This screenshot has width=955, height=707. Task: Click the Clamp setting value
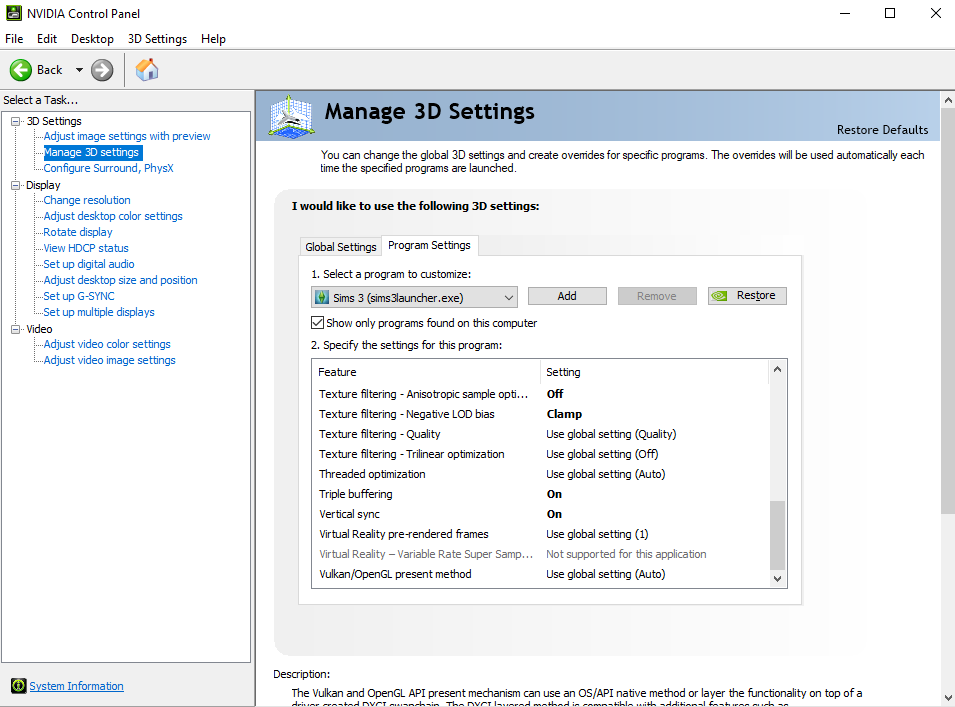[x=564, y=414]
